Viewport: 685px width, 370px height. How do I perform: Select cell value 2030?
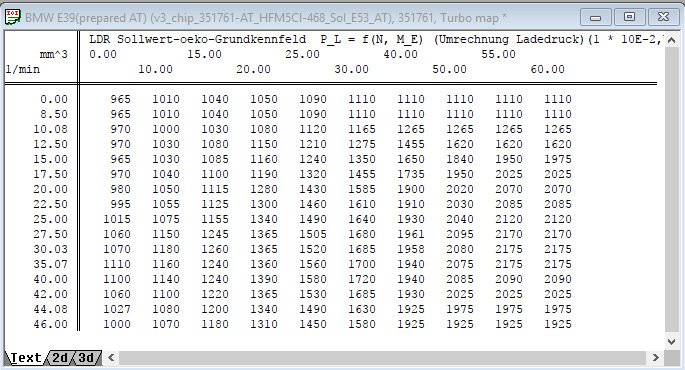[x=460, y=204]
